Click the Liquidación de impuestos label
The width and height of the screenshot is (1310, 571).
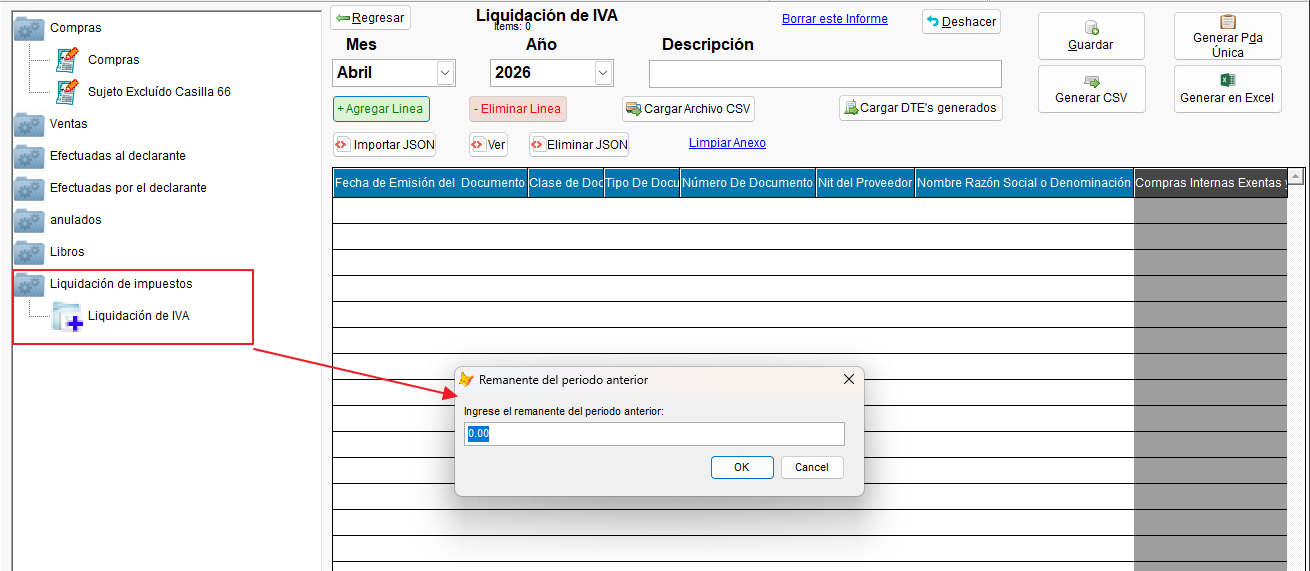click(x=121, y=284)
